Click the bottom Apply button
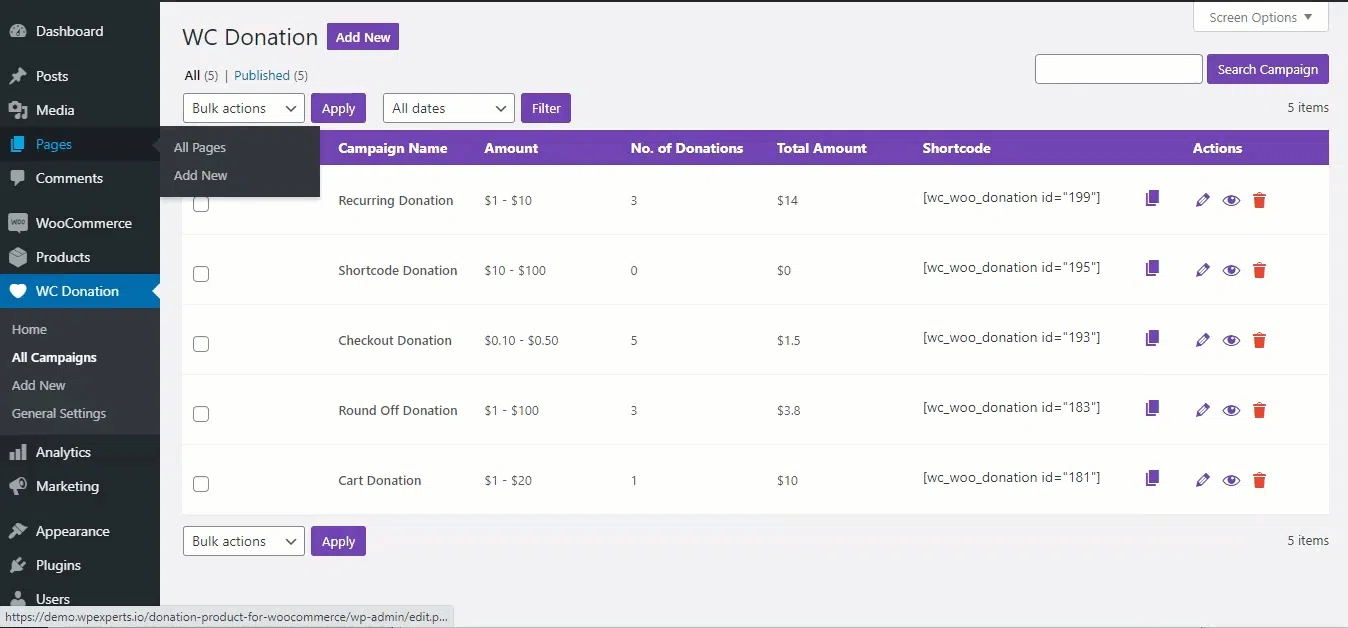1348x628 pixels. (x=338, y=541)
